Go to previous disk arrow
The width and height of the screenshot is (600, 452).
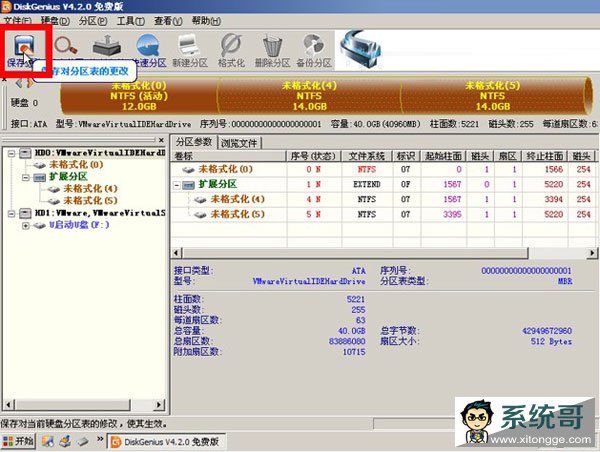click(x=19, y=83)
